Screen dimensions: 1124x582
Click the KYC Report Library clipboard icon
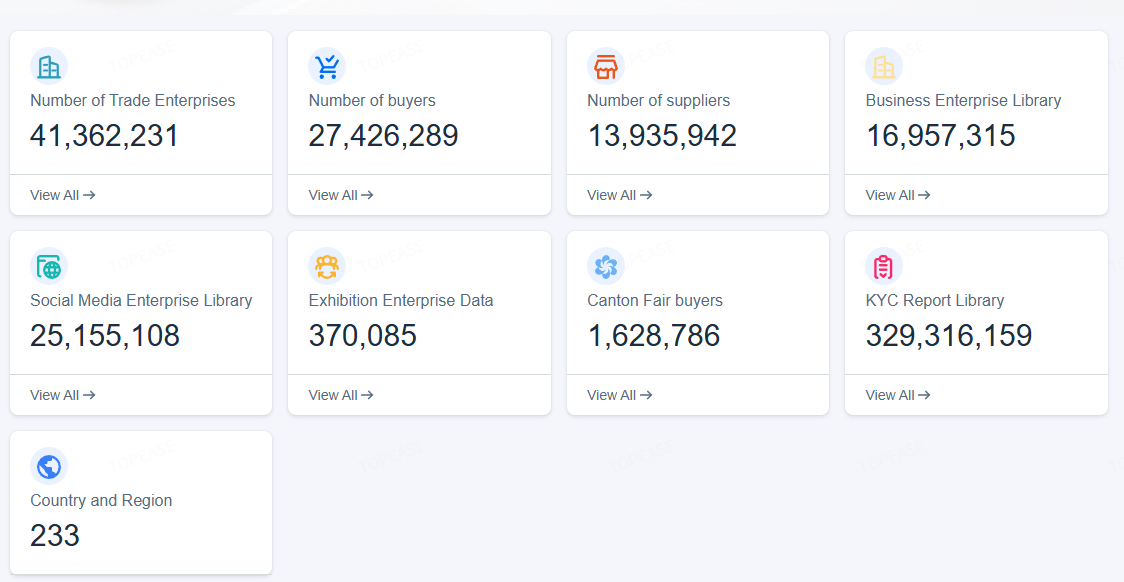click(884, 267)
